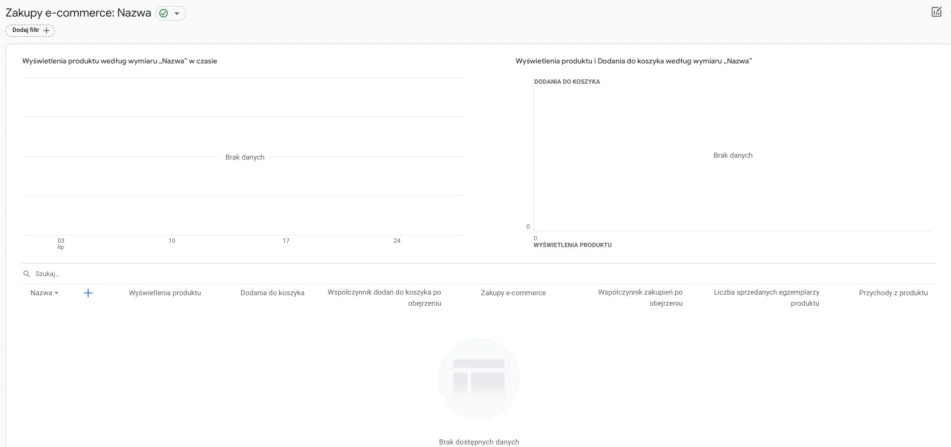The height and width of the screenshot is (447, 951).
Task: Click the line chart title about Wyświetlenia w czasie
Action: tap(120, 61)
